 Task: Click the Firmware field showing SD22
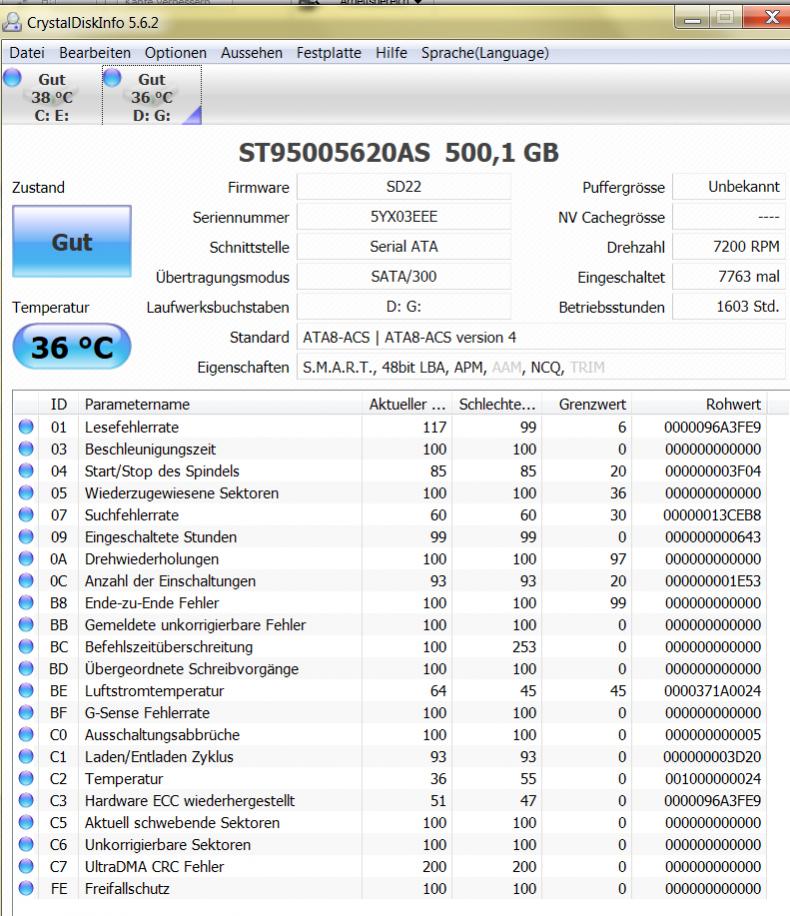(404, 187)
